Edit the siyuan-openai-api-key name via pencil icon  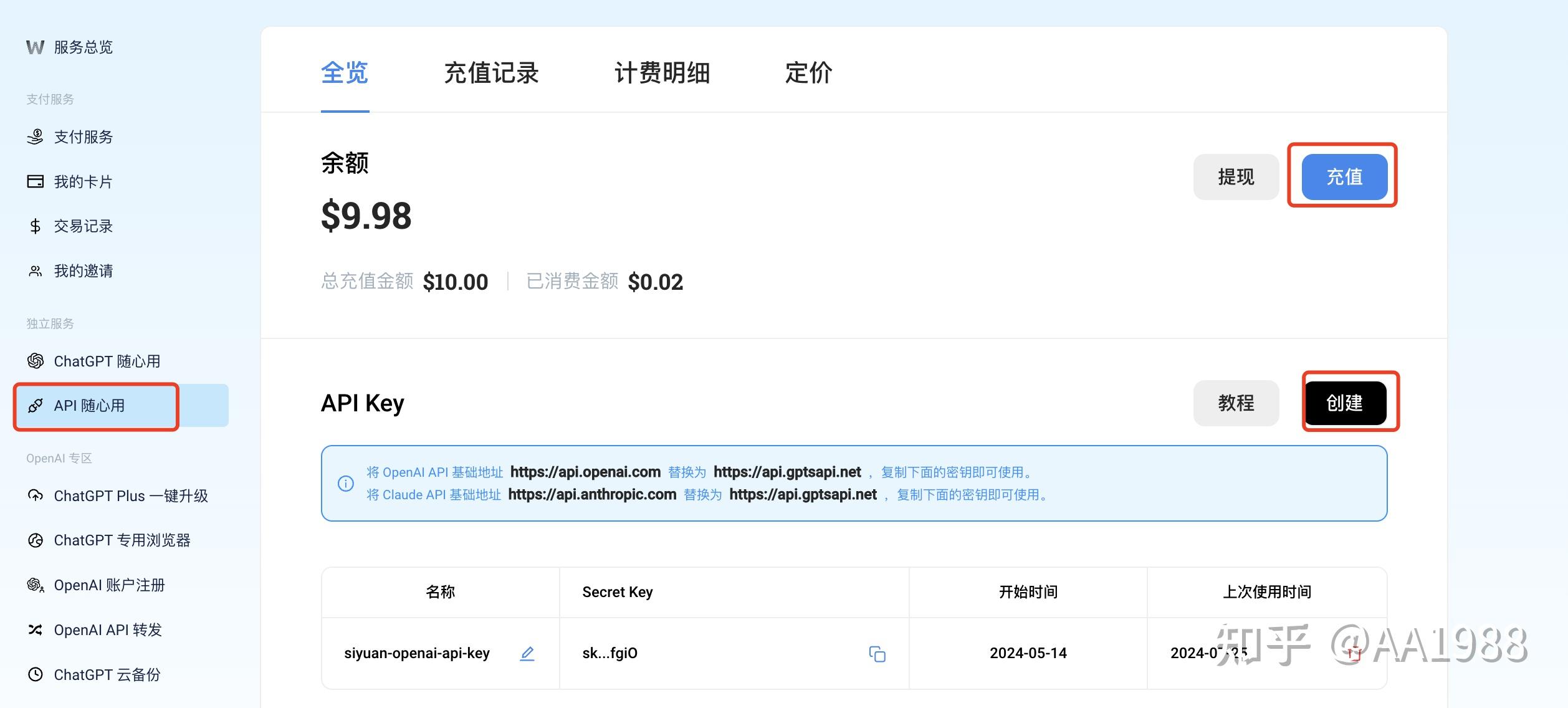(527, 653)
